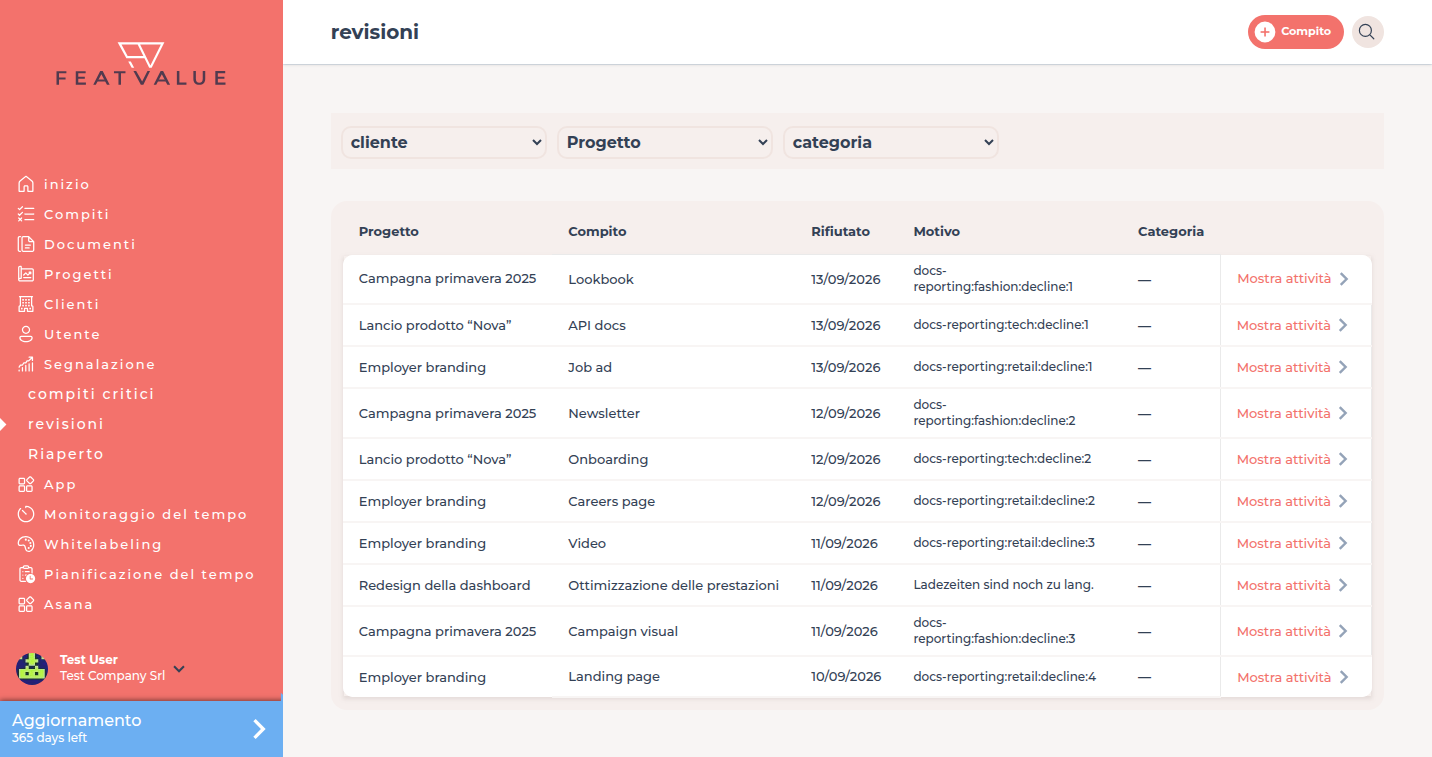Click the Test Company Srl label
This screenshot has height=757, width=1432.
[x=112, y=676]
